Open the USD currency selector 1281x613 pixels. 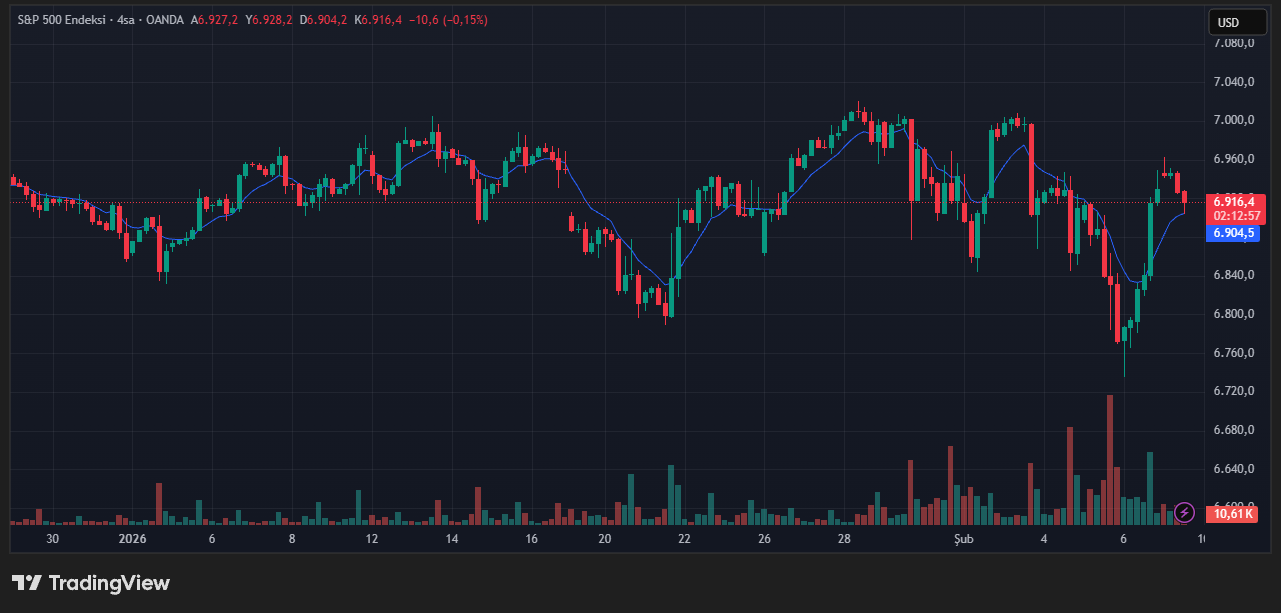coord(1238,22)
